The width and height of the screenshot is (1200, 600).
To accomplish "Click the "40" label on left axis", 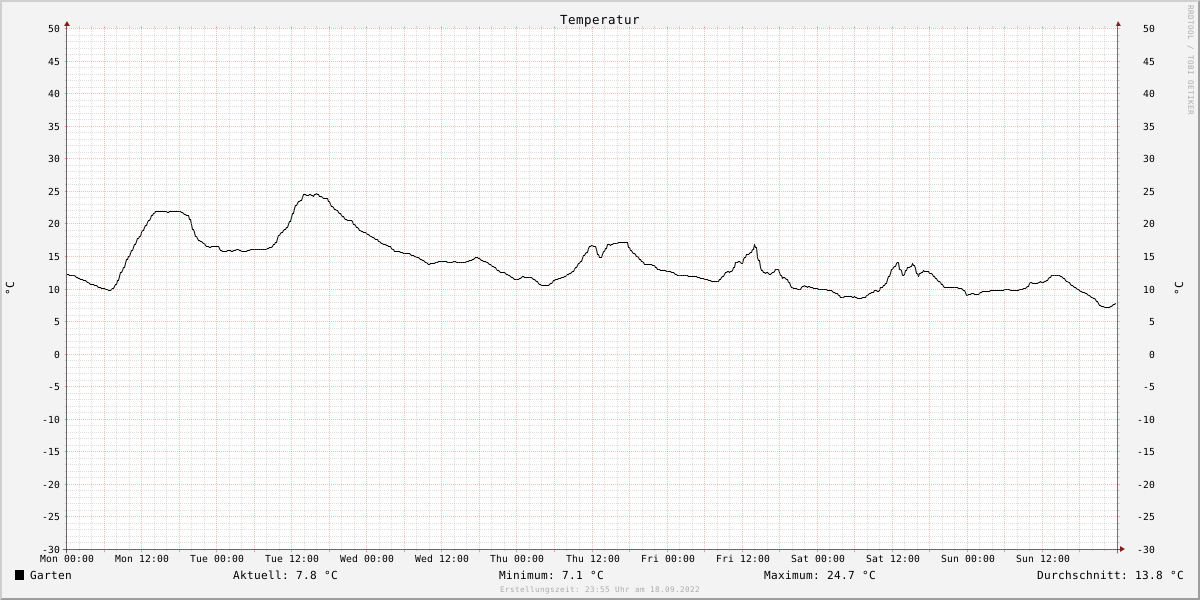I will coord(54,94).
